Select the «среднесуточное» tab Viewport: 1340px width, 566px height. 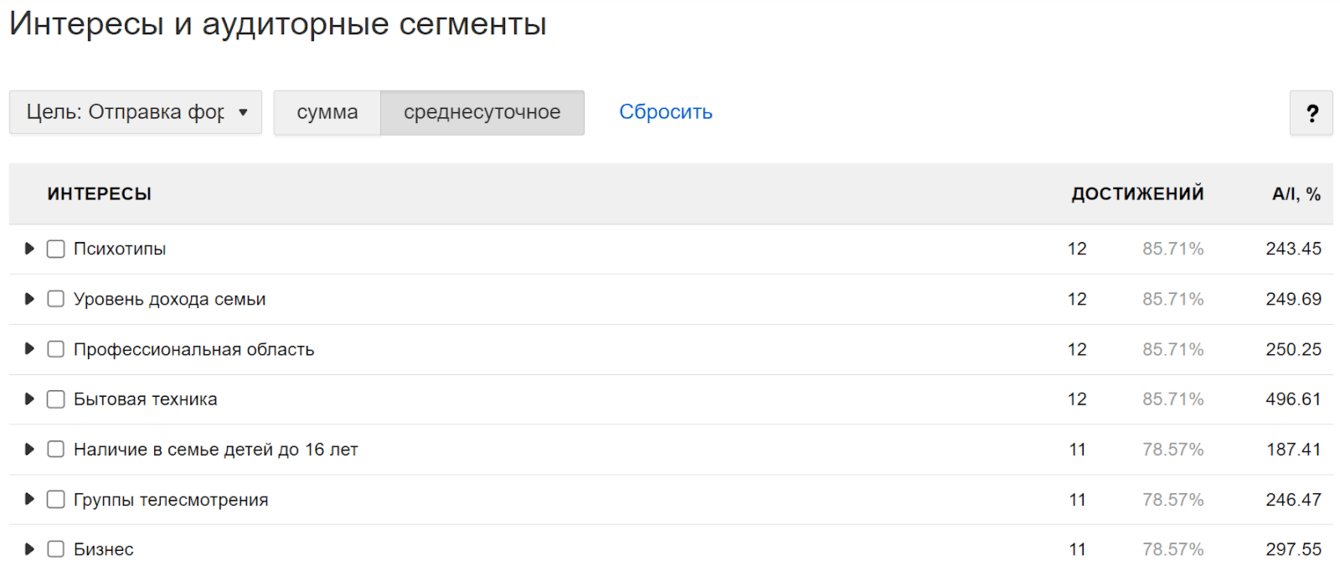[482, 112]
